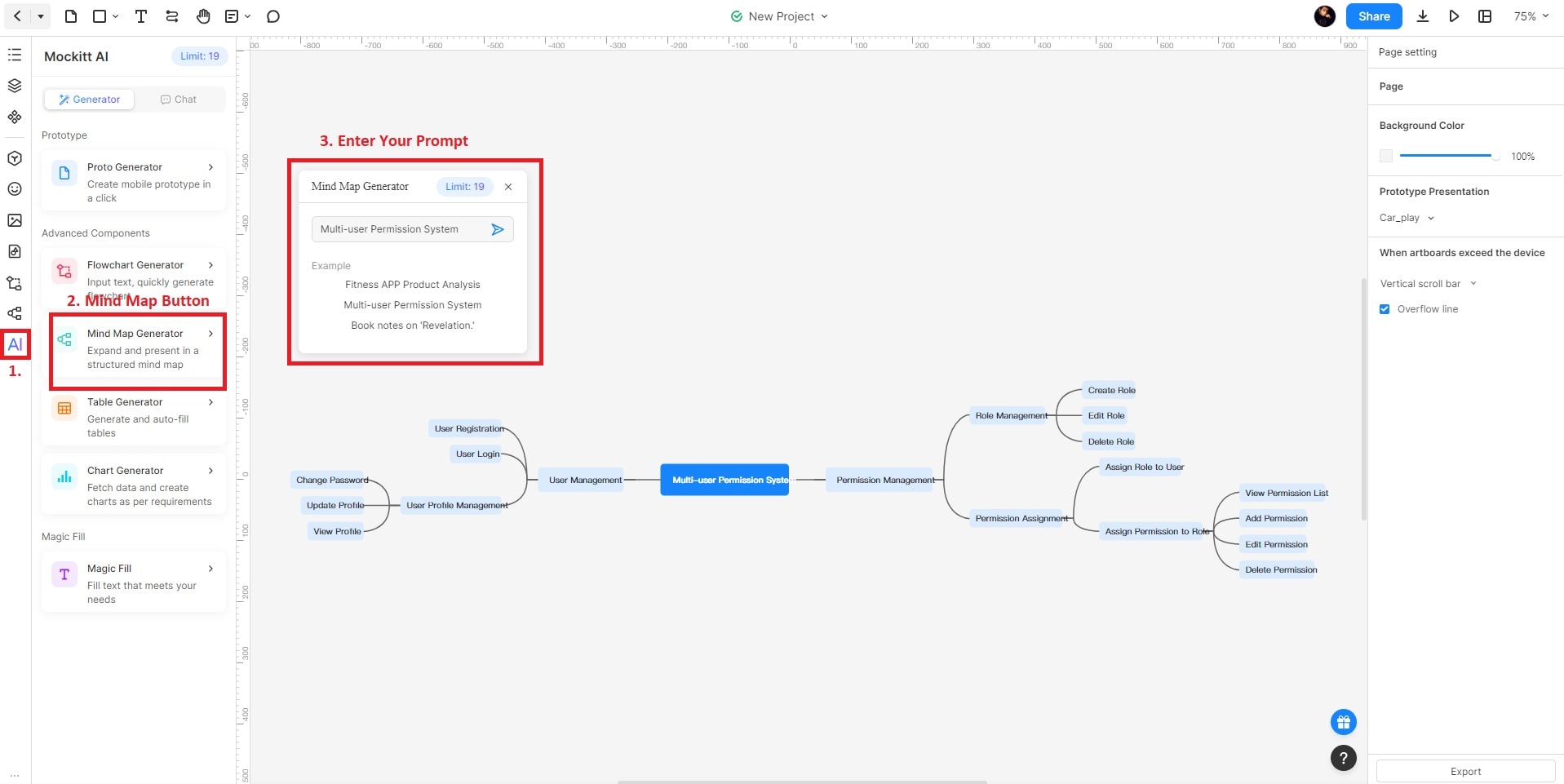Adjust the background opacity slider
Viewport: 1564px width, 784px height.
point(1450,156)
